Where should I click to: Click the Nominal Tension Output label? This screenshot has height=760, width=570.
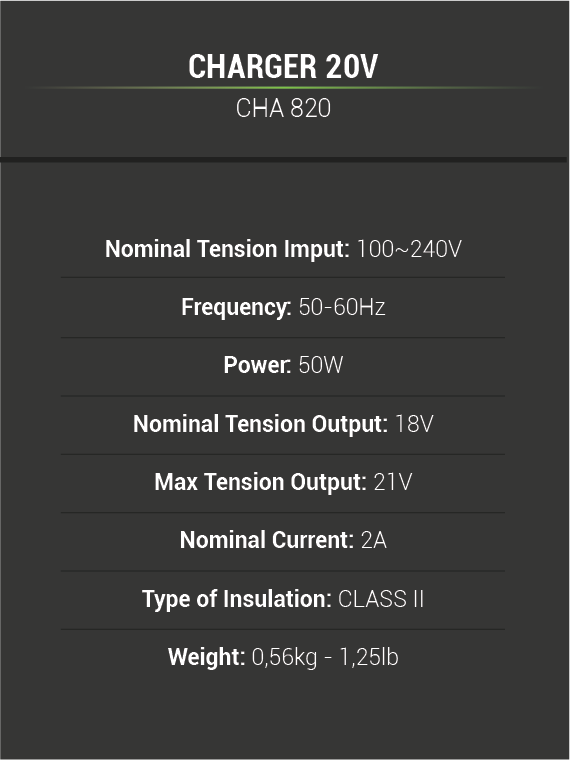pos(260,424)
